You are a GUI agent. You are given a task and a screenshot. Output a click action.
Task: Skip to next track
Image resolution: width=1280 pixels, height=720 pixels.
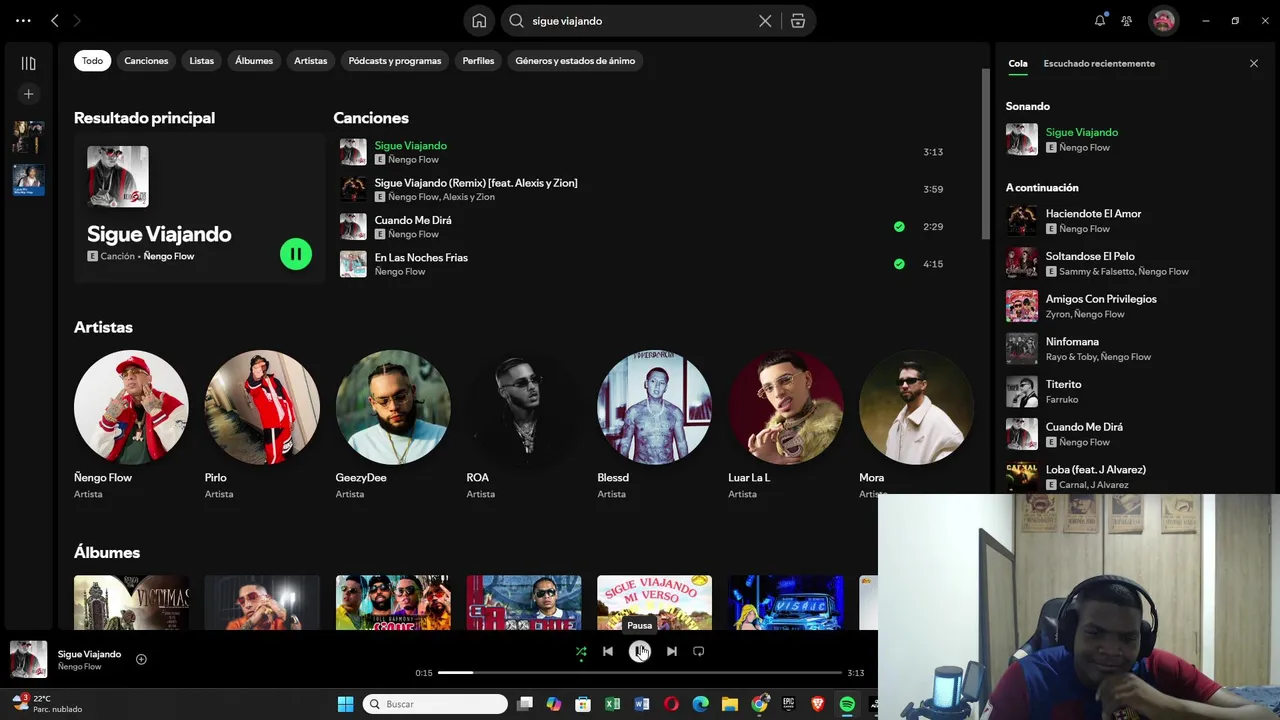coord(672,651)
